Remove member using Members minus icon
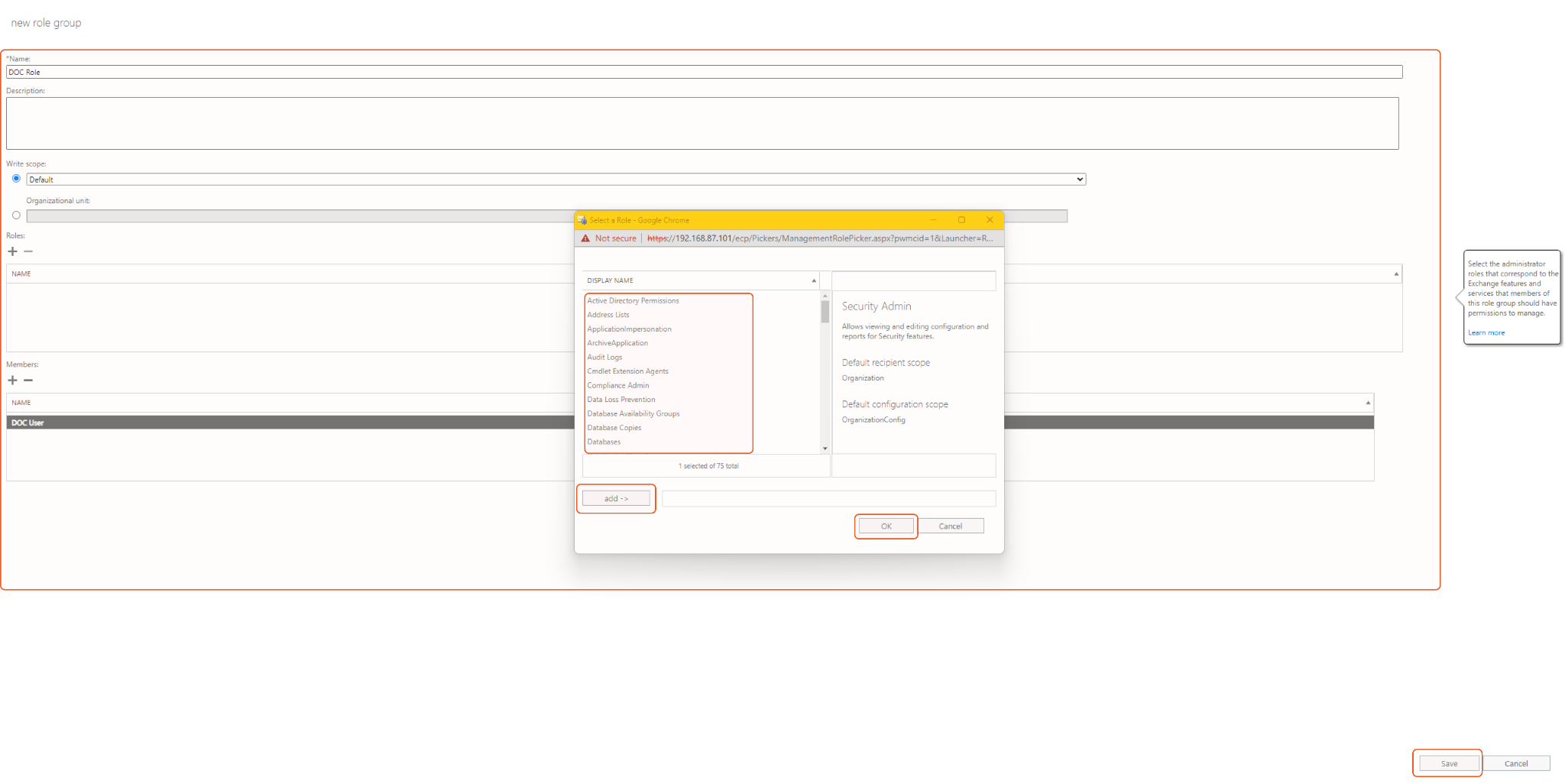This screenshot has width=1565, height=784. [28, 381]
